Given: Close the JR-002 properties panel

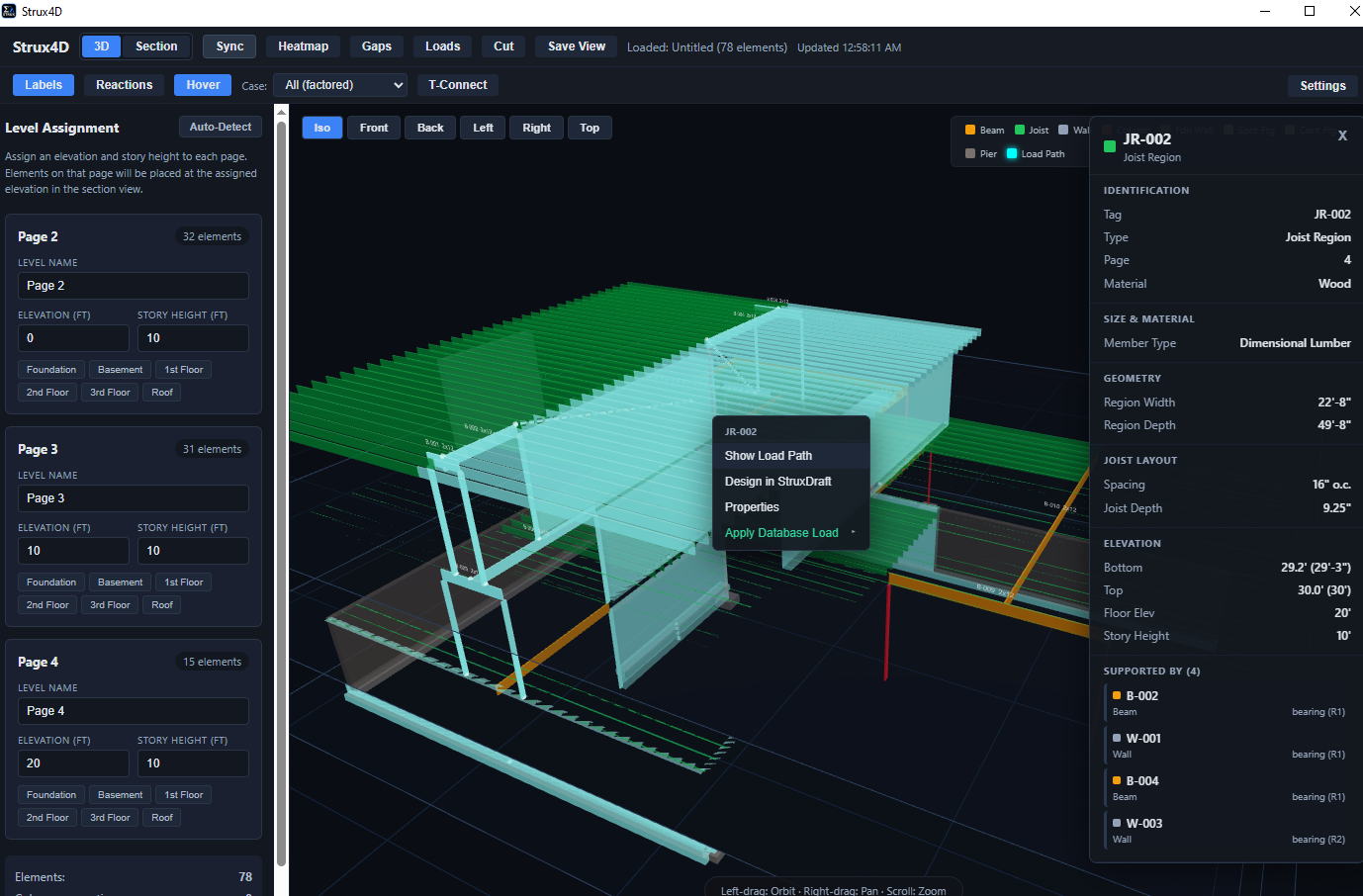Looking at the screenshot, I should tap(1342, 135).
